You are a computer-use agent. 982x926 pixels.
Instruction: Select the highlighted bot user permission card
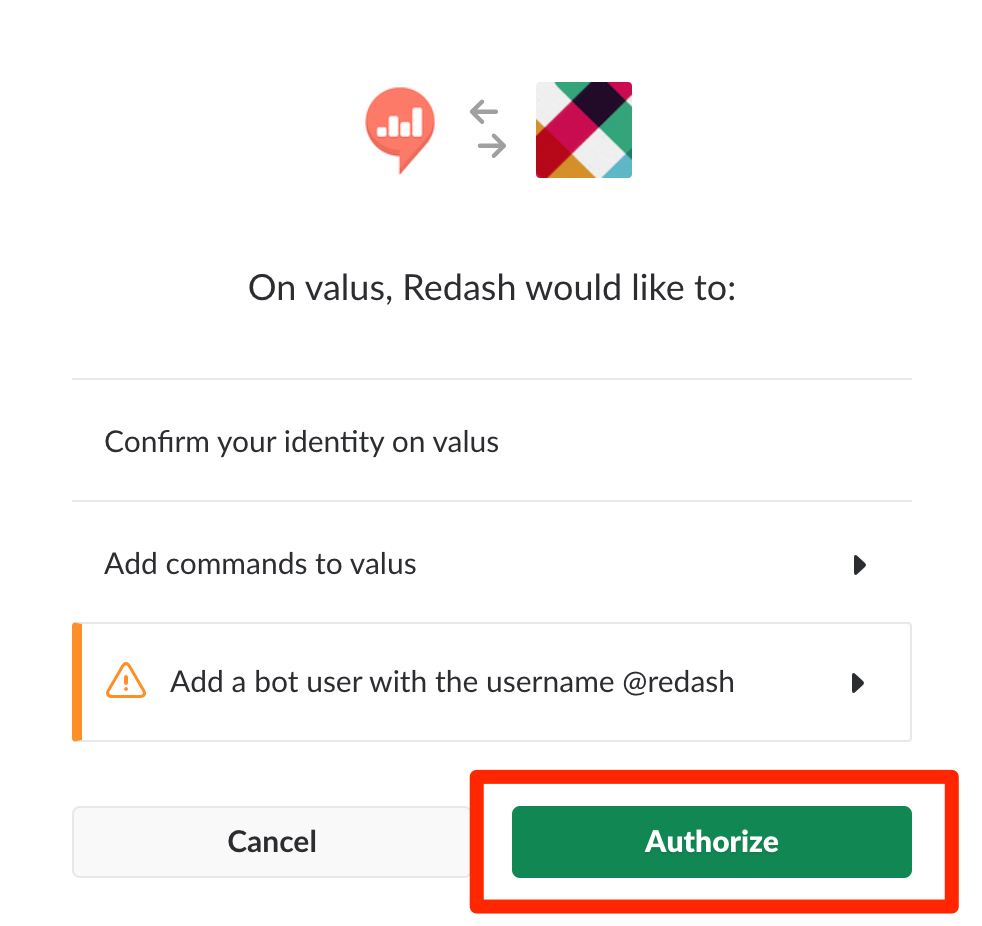point(492,681)
